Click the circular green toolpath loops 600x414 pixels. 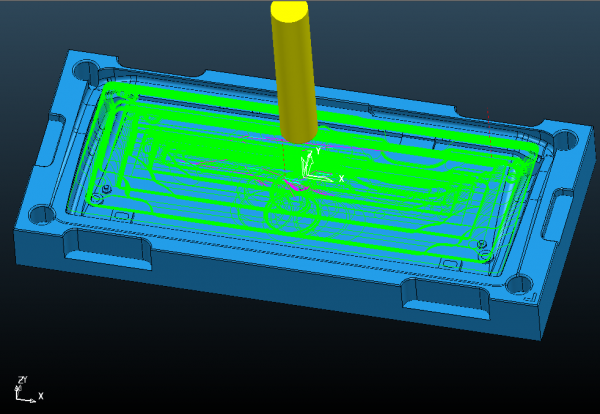point(294,212)
